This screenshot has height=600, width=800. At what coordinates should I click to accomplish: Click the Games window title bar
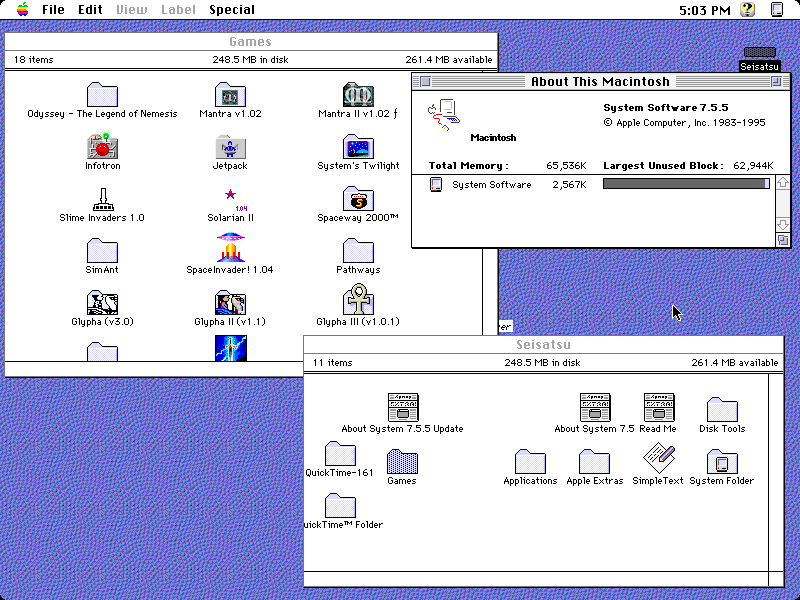tap(251, 42)
